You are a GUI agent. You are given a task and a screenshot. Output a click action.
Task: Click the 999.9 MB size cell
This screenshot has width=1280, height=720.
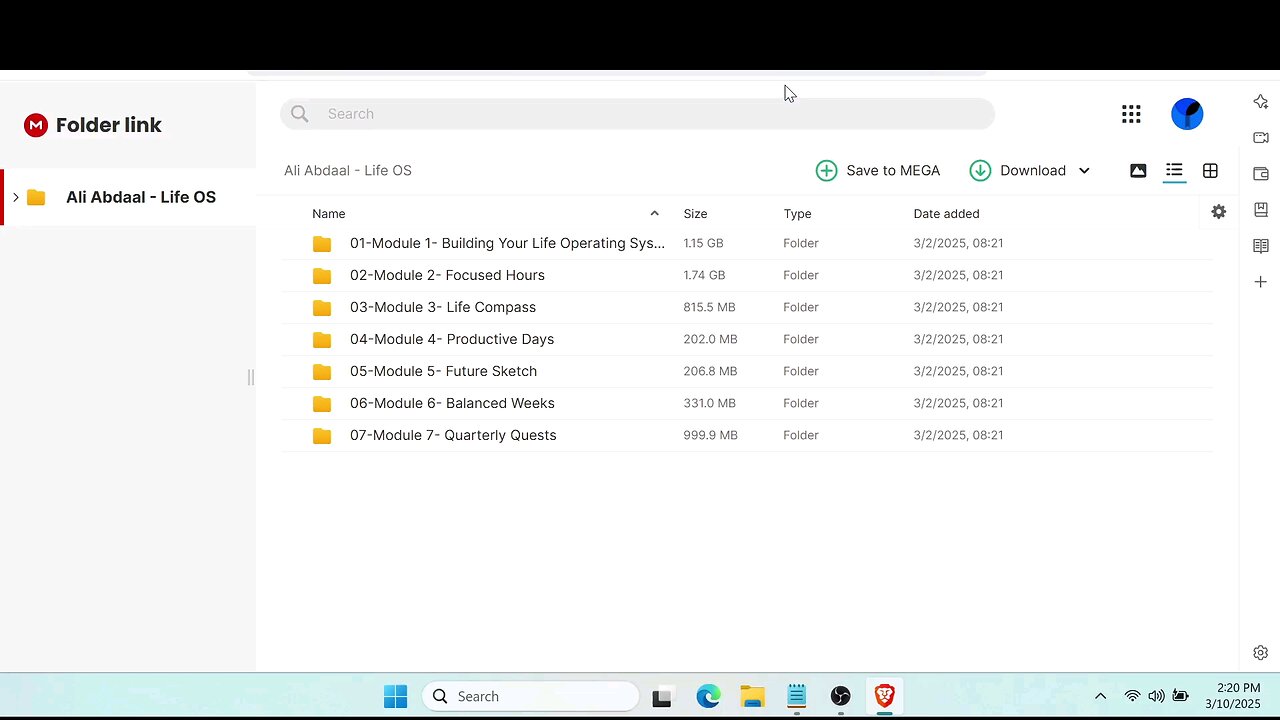click(710, 435)
